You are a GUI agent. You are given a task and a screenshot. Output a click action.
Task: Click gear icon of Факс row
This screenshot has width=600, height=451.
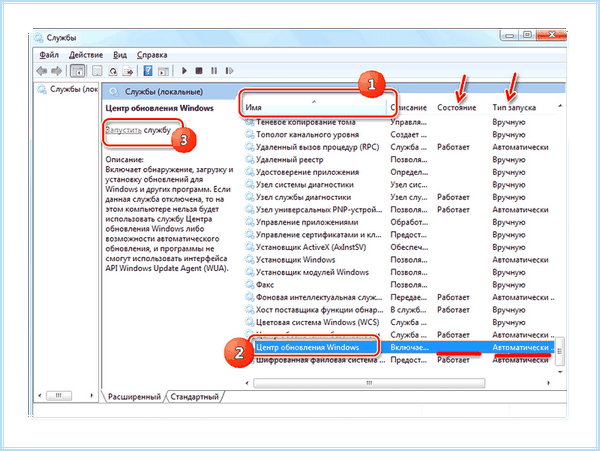249,285
